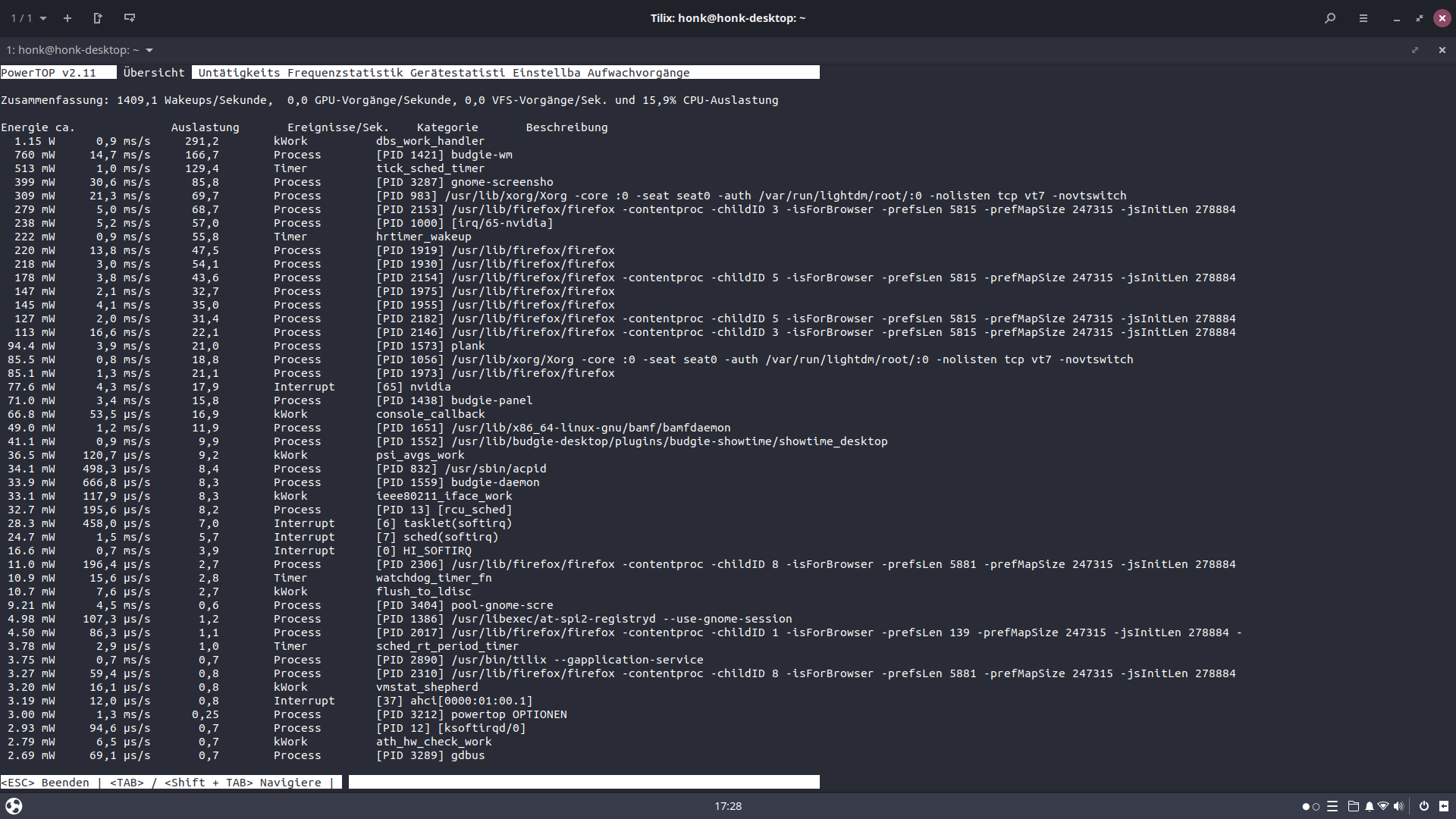Open the Budgie applications menu icon
The height and width of the screenshot is (819, 1456).
click(14, 806)
